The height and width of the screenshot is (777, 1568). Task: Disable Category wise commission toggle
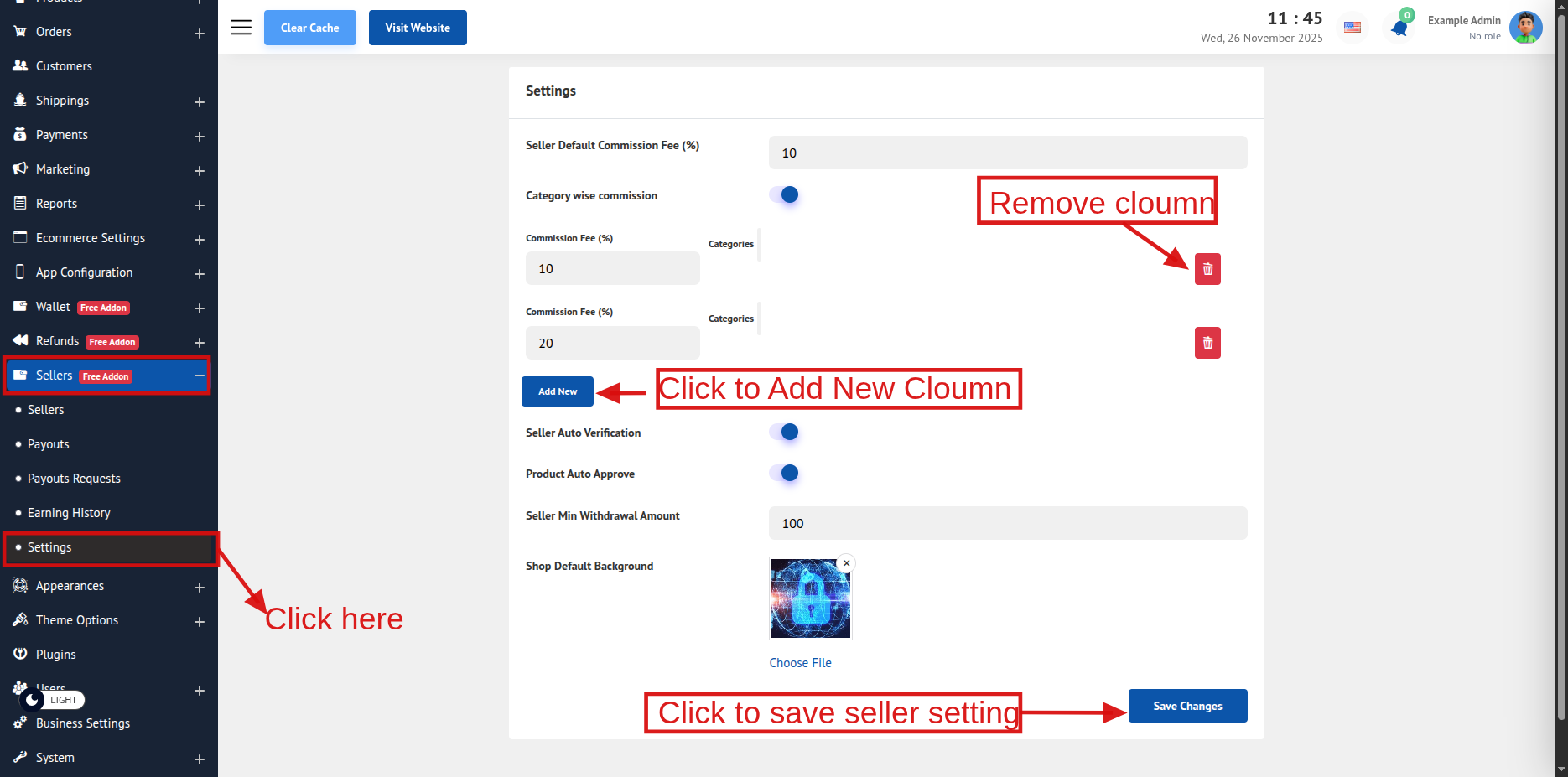tap(784, 195)
